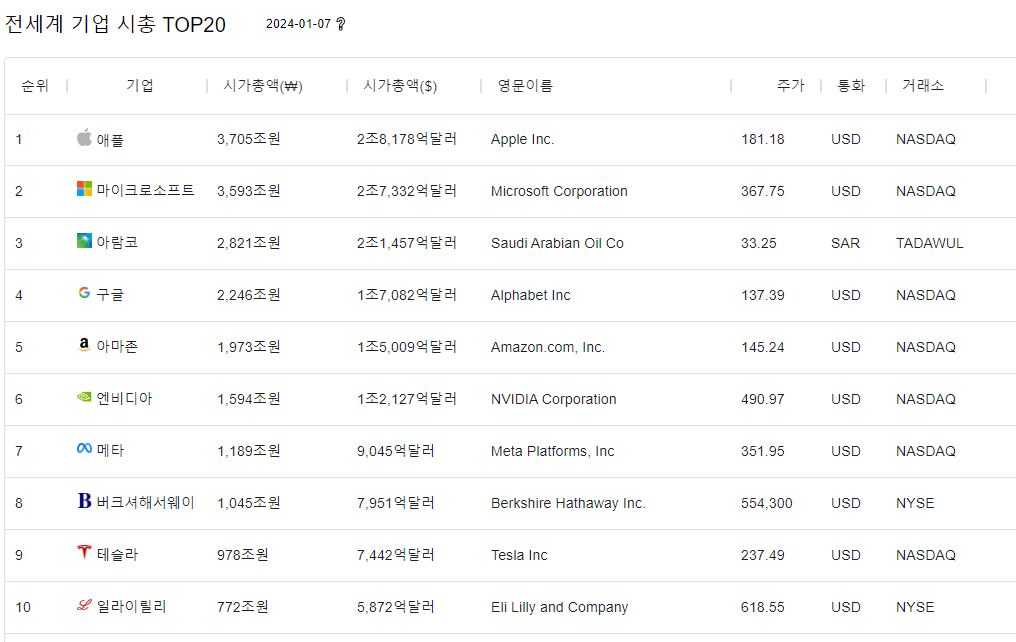This screenshot has height=642, width=1016.
Task: Click the Google G logo icon
Action: click(x=84, y=293)
